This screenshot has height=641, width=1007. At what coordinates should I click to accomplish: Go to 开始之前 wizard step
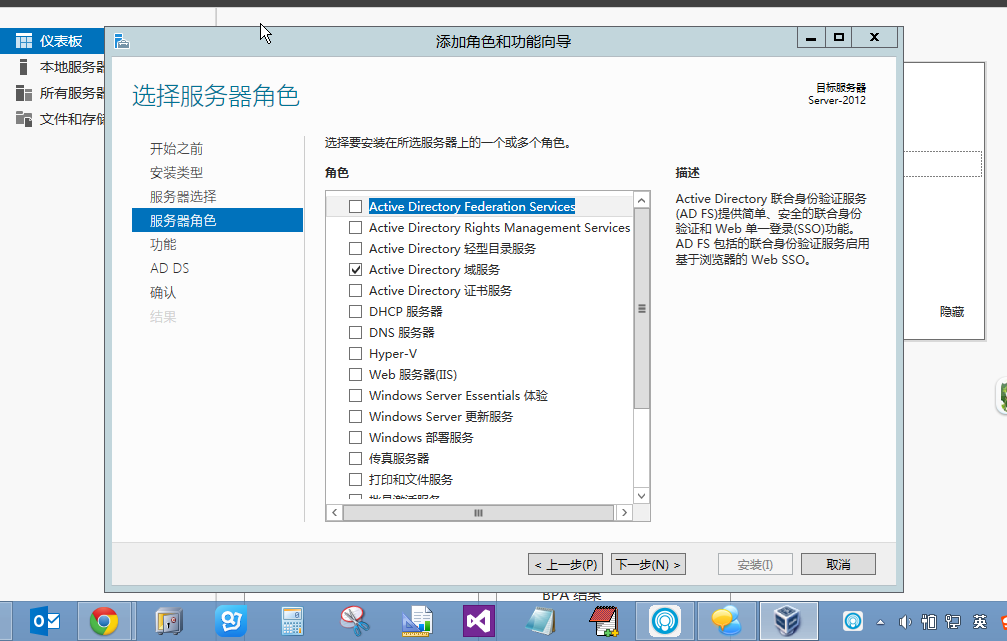coord(177,149)
